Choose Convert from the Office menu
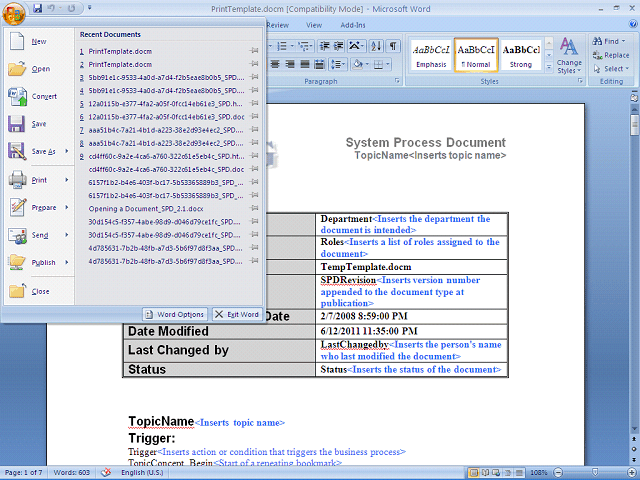The image size is (640, 480). (39, 97)
